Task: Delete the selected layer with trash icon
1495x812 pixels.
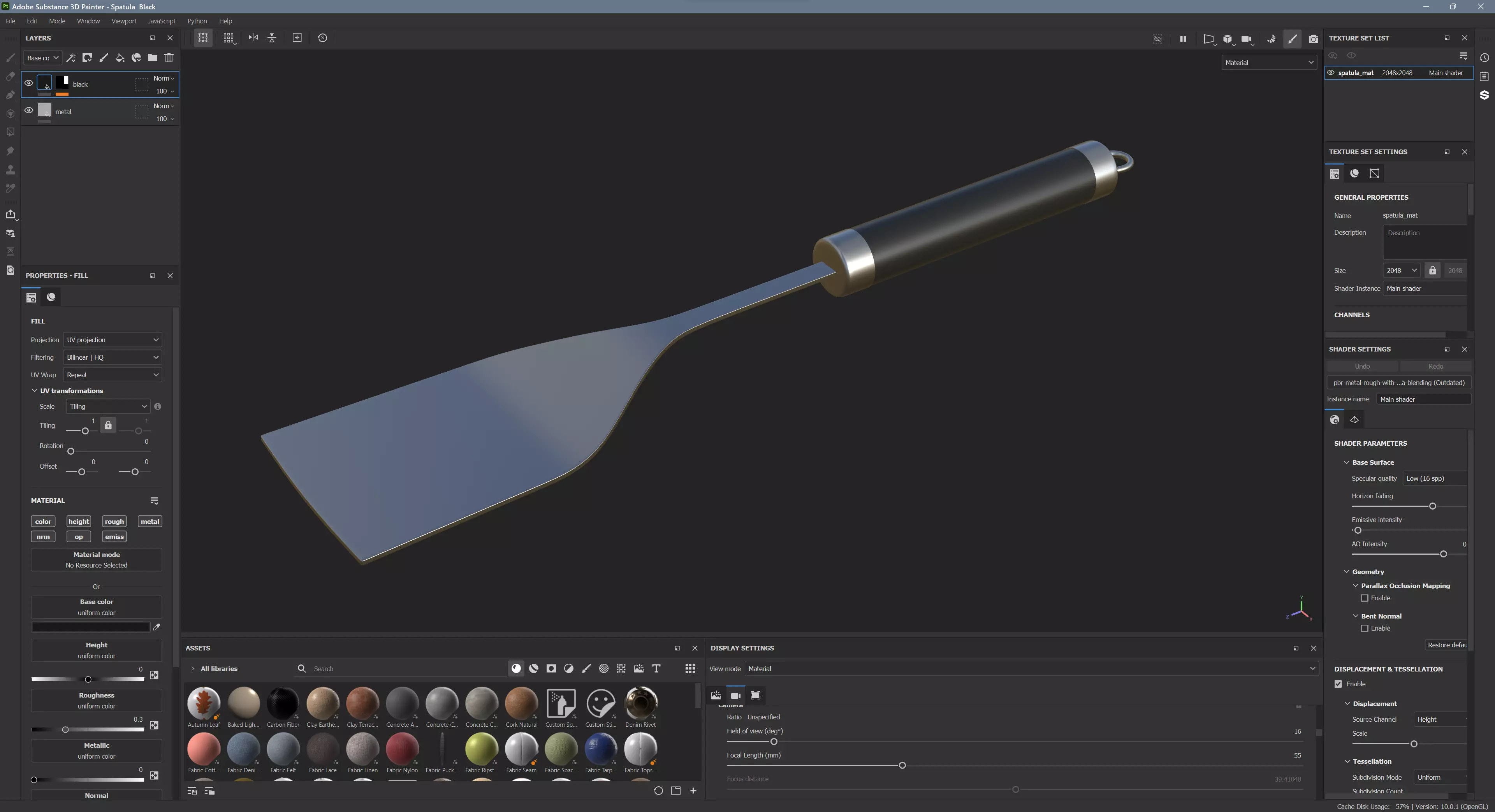Action: [x=169, y=58]
